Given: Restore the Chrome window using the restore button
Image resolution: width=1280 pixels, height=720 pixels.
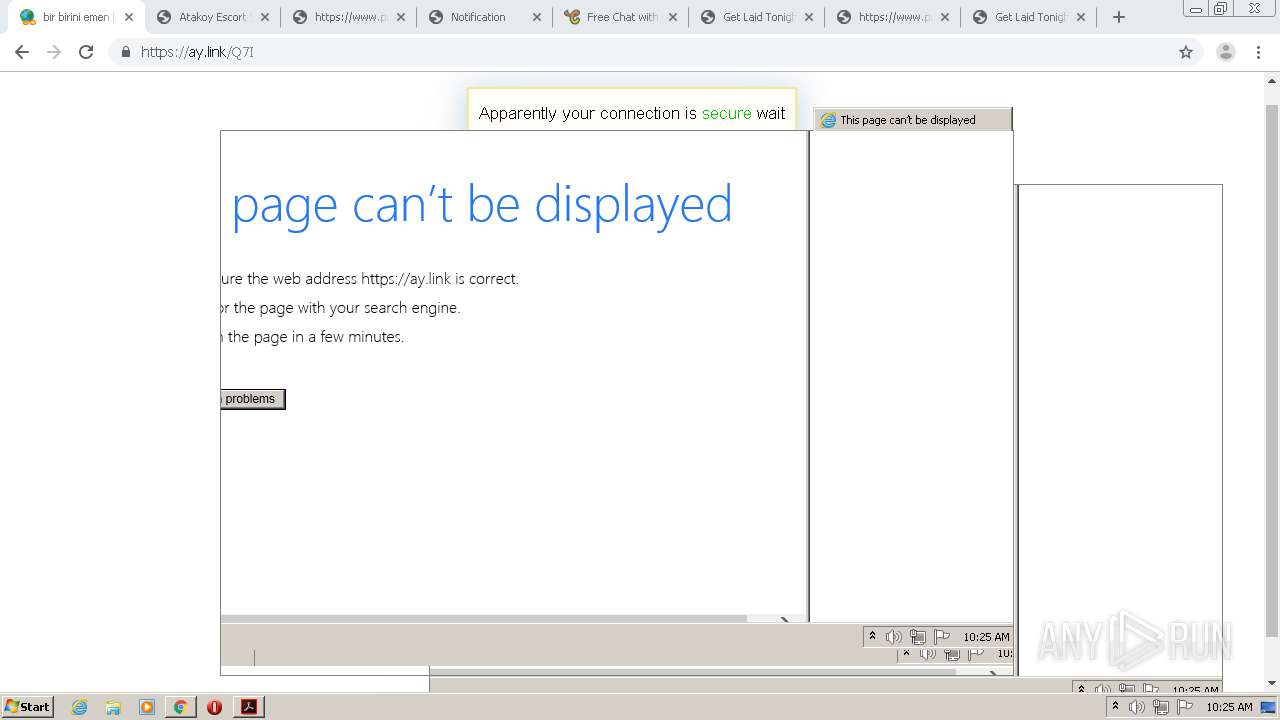Looking at the screenshot, I should 1221,9.
